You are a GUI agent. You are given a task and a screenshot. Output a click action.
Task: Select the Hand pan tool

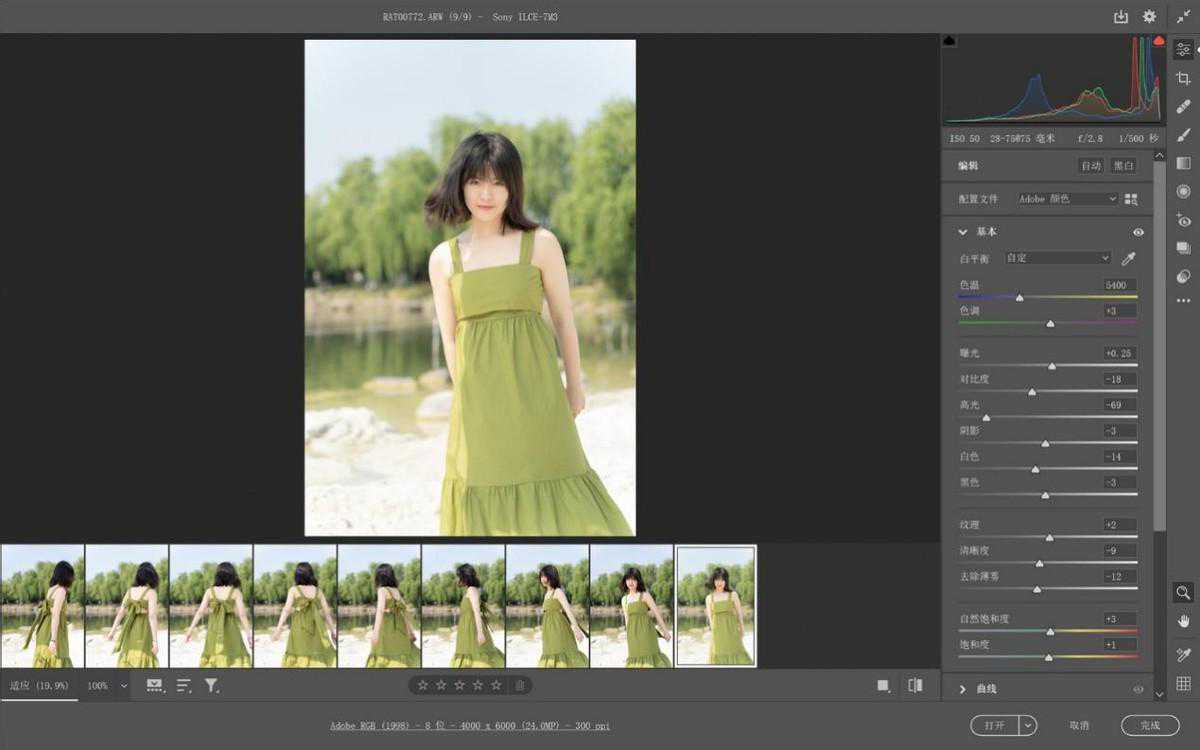pyautogui.click(x=1183, y=621)
